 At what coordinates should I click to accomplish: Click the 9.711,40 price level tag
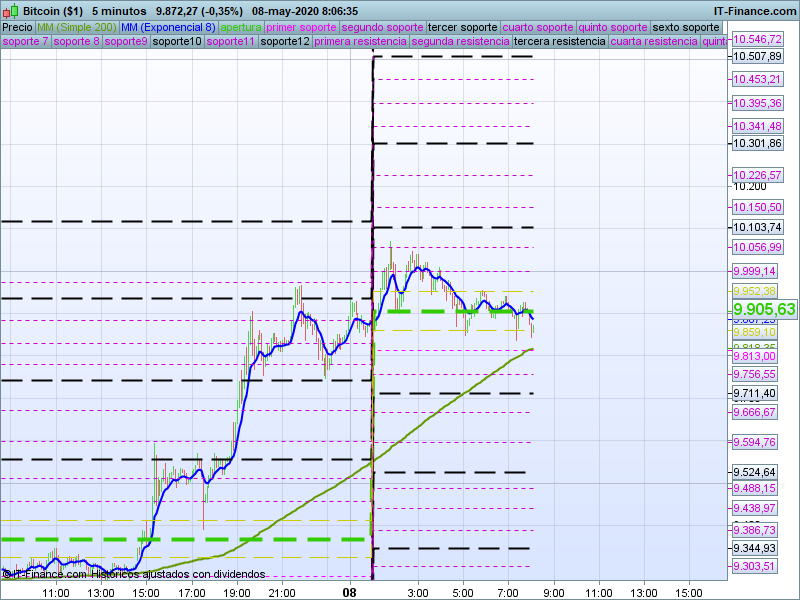coord(753,393)
